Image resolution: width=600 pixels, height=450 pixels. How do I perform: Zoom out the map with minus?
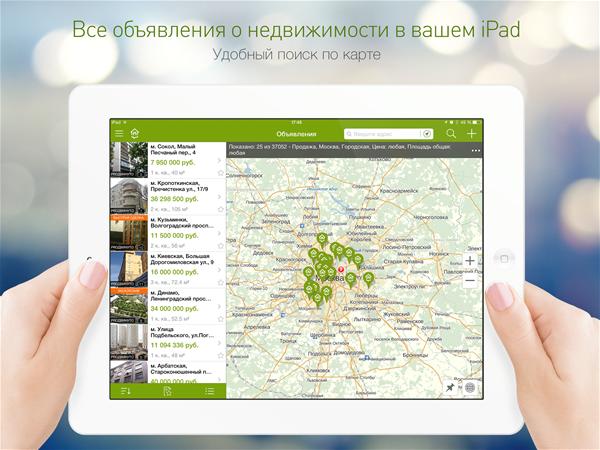click(x=470, y=281)
